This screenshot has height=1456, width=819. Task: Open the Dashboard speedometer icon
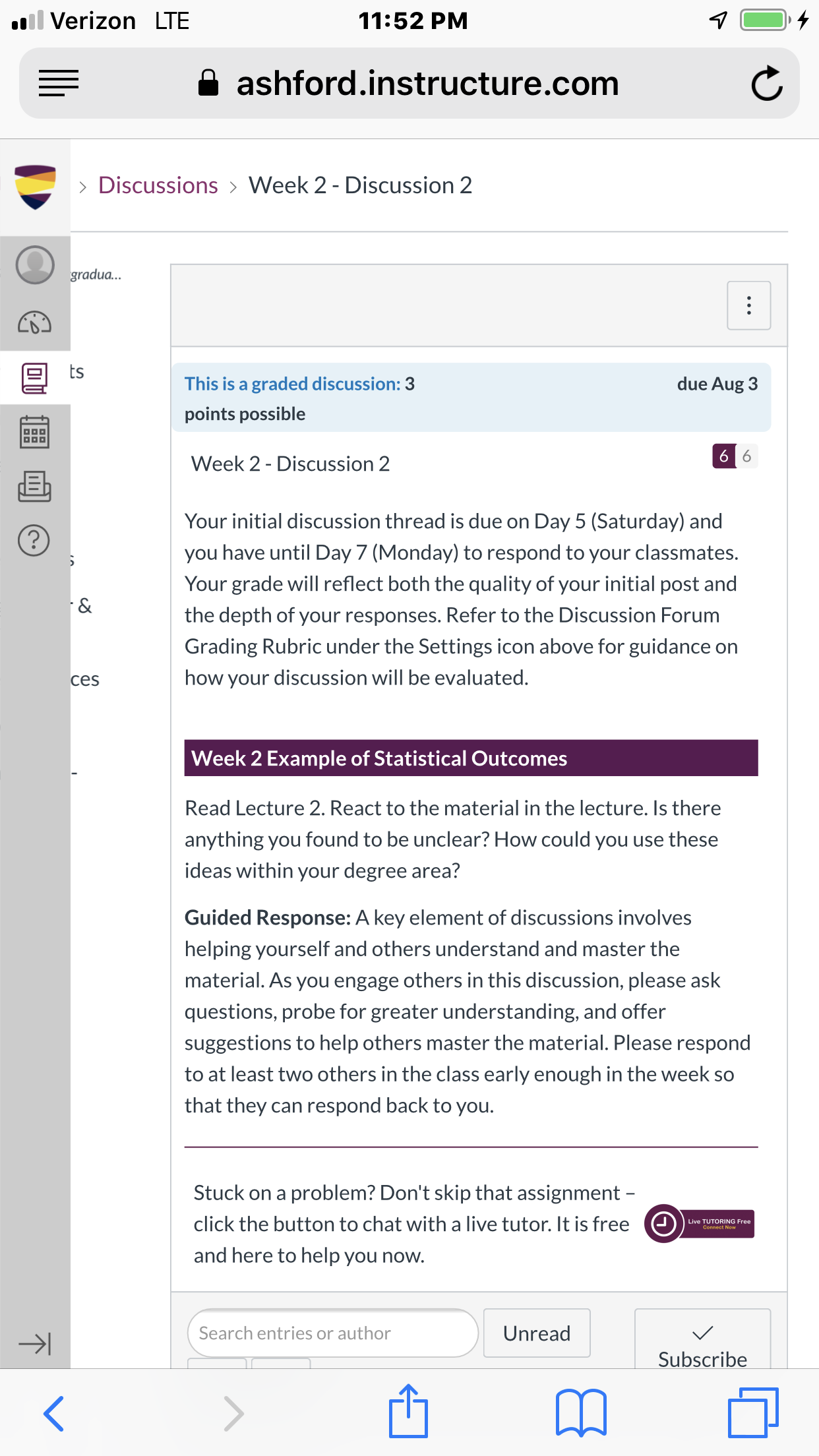(35, 323)
